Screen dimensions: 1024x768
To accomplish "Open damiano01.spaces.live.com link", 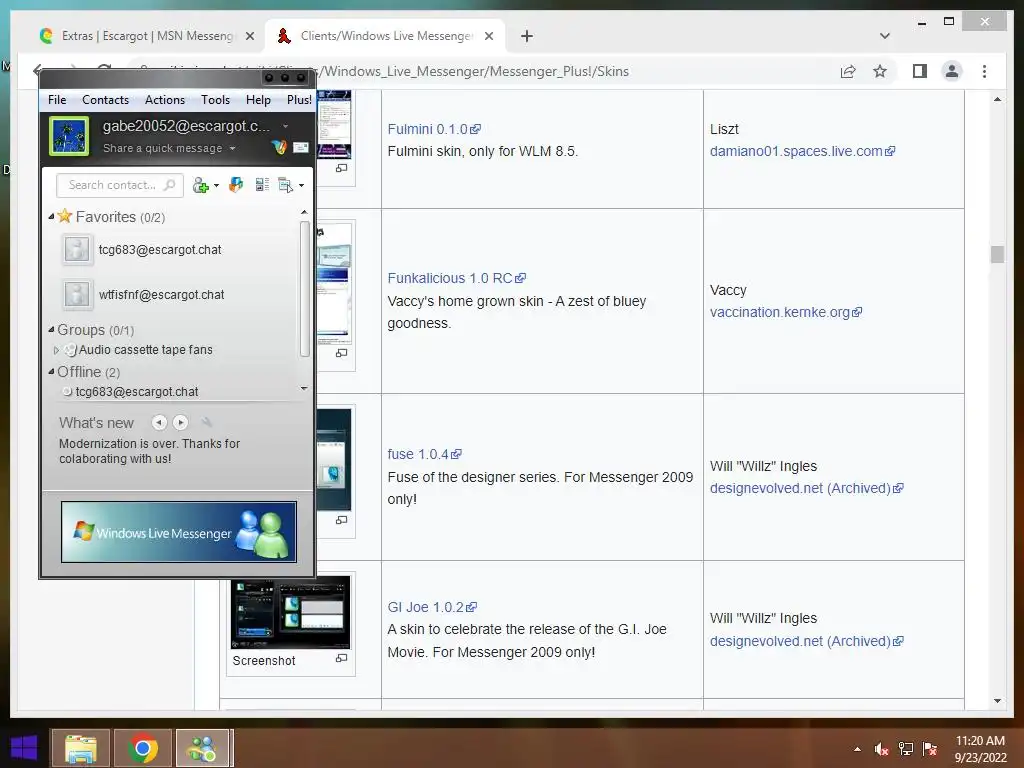I will (x=802, y=152).
